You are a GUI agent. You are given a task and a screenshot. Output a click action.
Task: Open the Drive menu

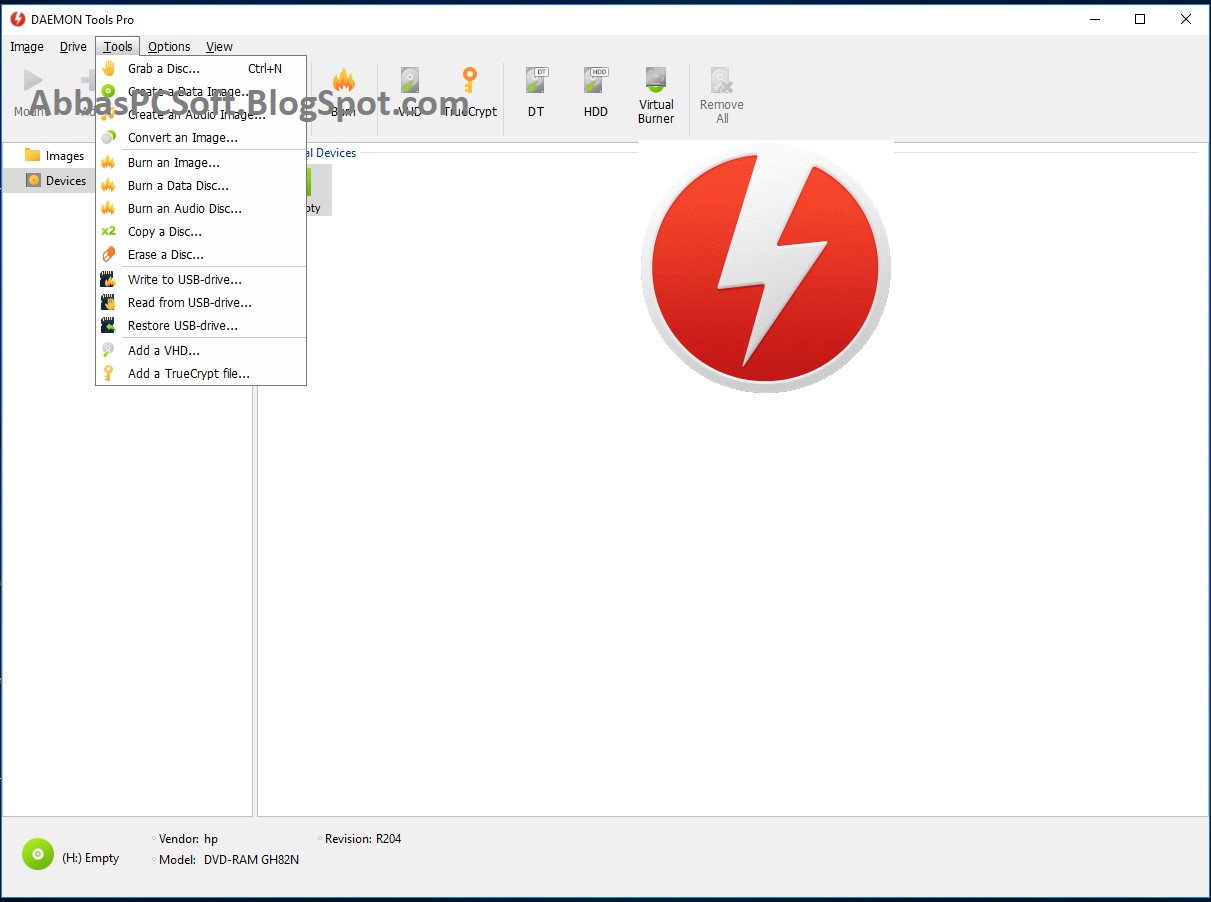73,46
